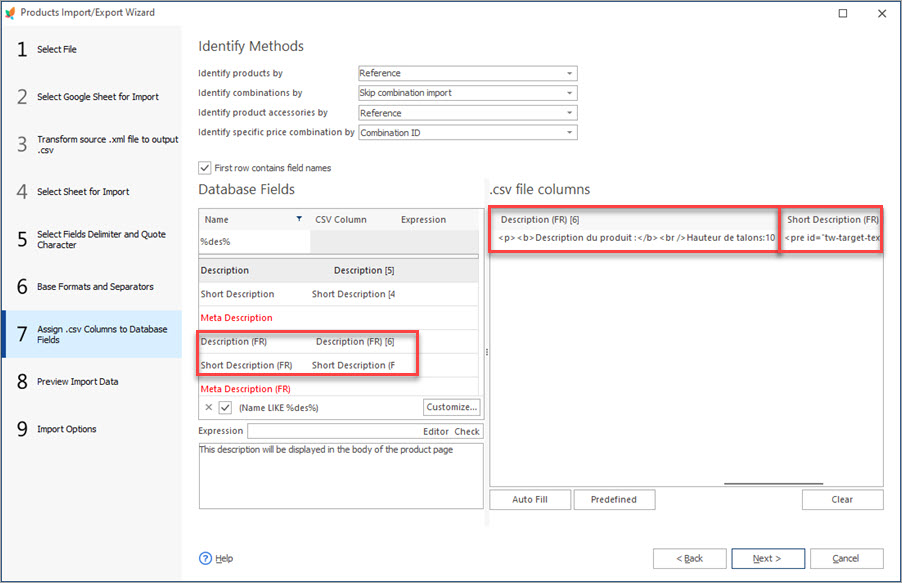Go to step 9 Import Options
The height and width of the screenshot is (583, 902).
coord(92,429)
